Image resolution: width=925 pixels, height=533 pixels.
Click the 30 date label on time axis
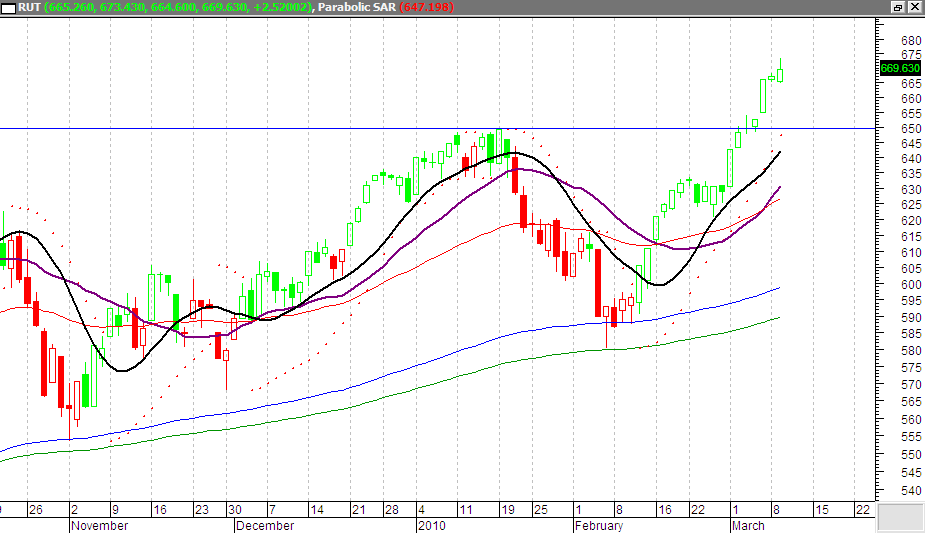point(235,509)
